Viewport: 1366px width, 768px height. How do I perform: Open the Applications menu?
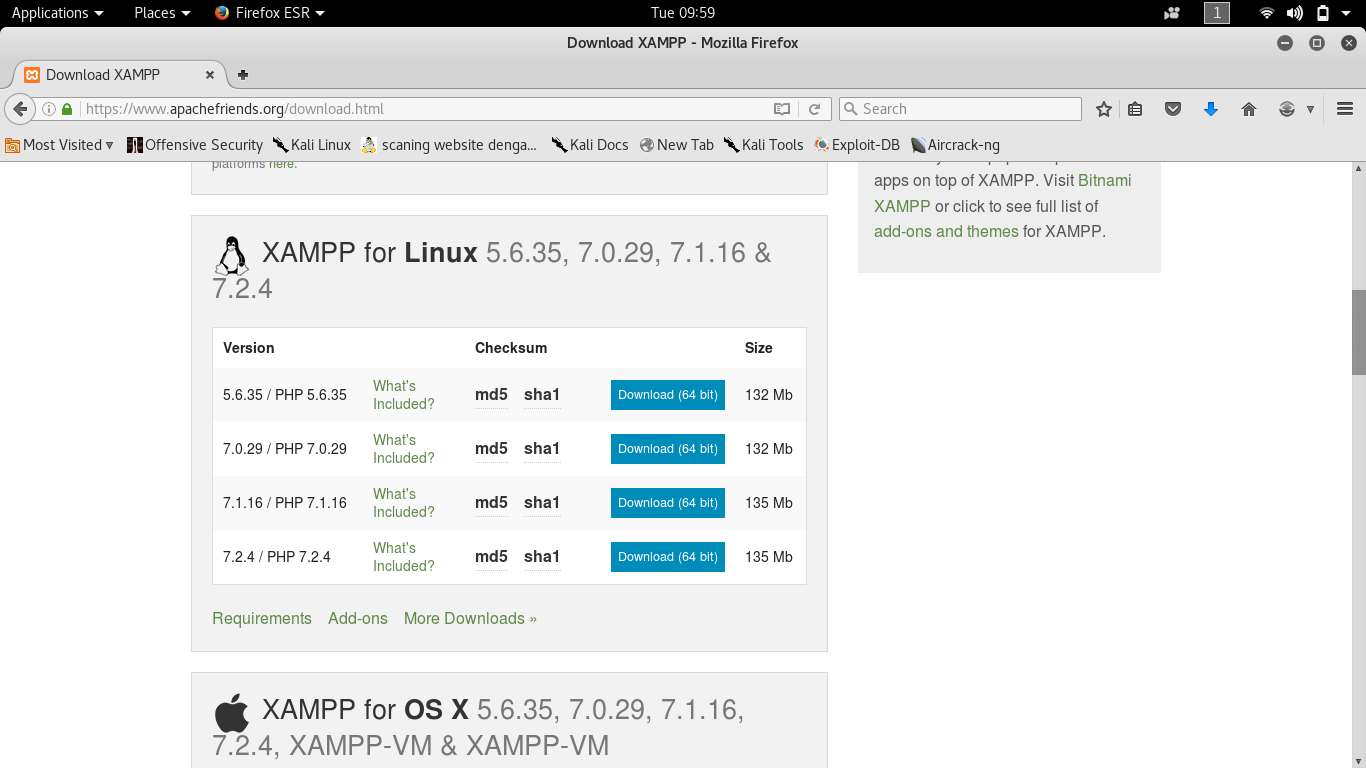click(57, 13)
